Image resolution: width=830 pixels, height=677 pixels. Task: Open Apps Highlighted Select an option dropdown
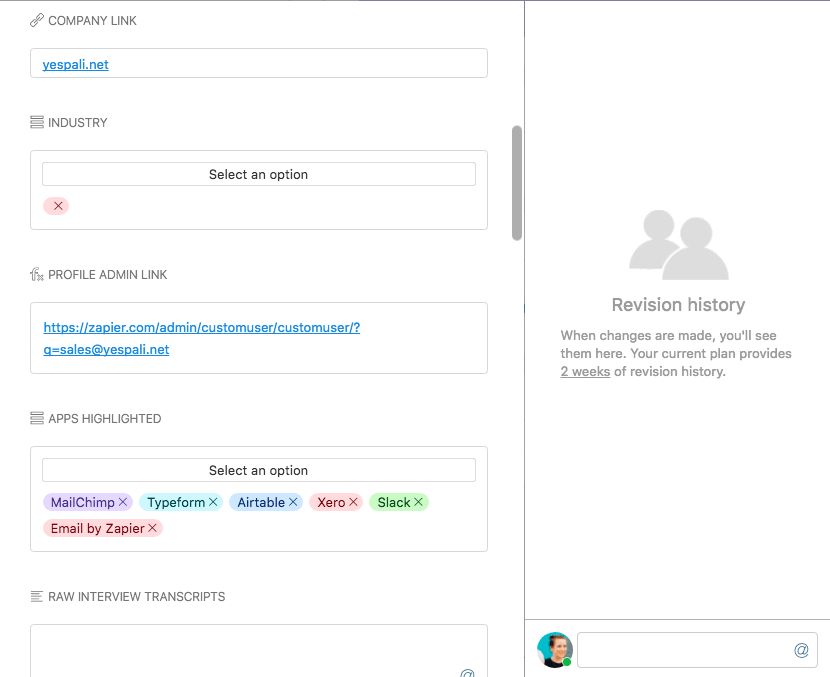(258, 470)
